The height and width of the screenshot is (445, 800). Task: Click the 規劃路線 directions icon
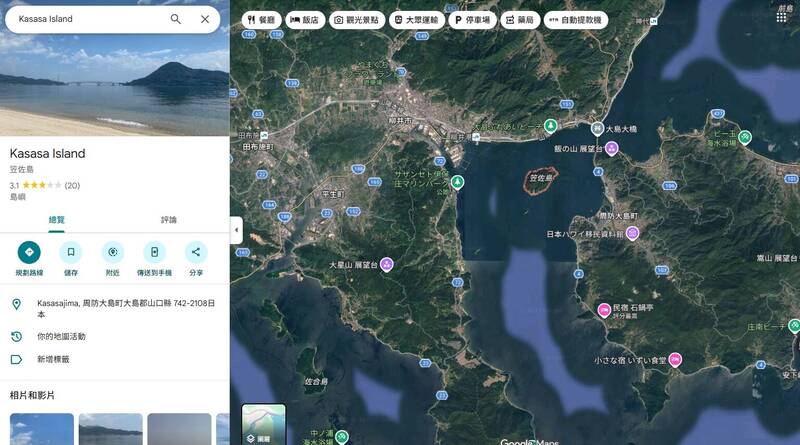click(29, 252)
